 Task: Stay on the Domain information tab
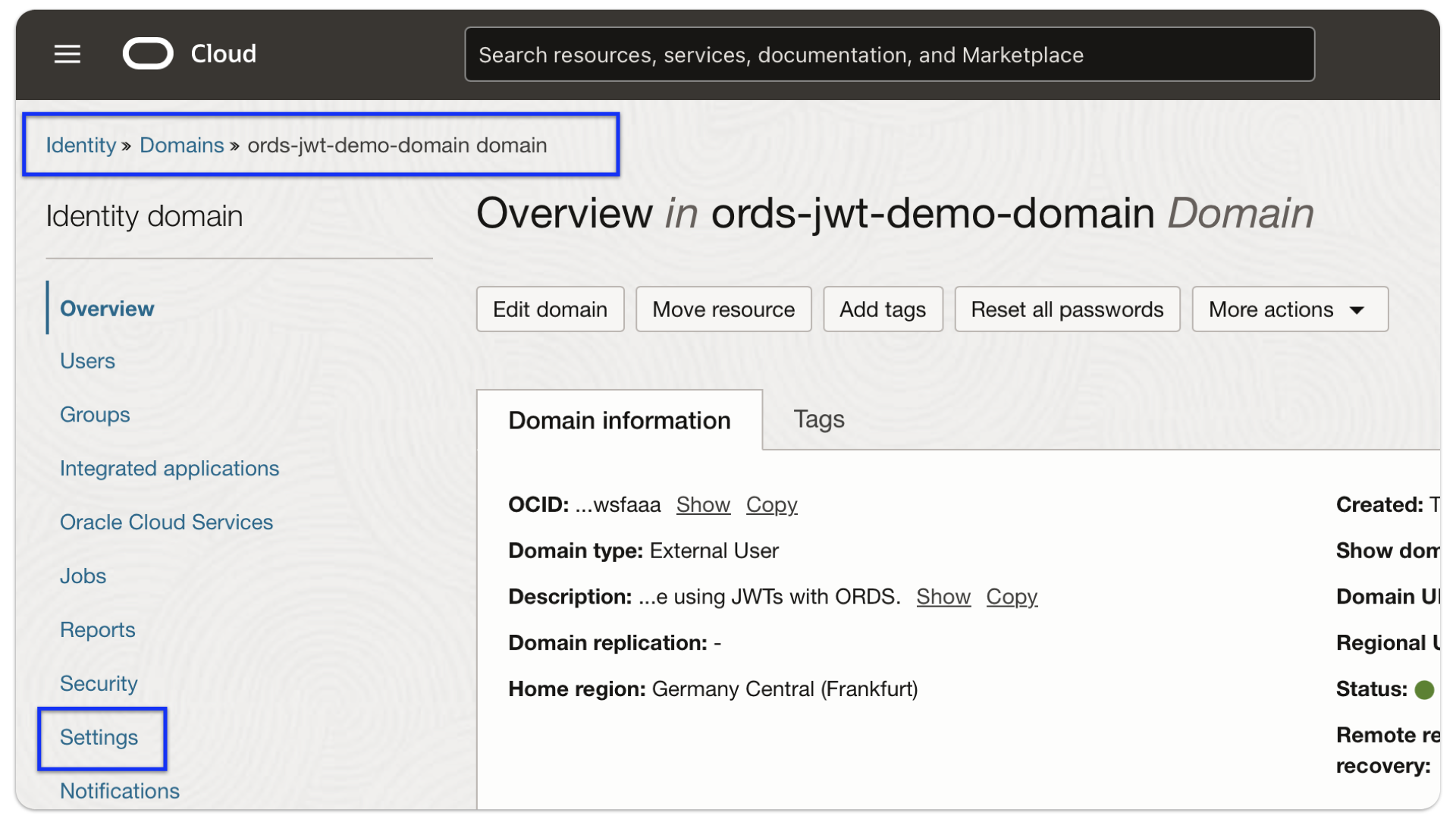click(x=619, y=420)
